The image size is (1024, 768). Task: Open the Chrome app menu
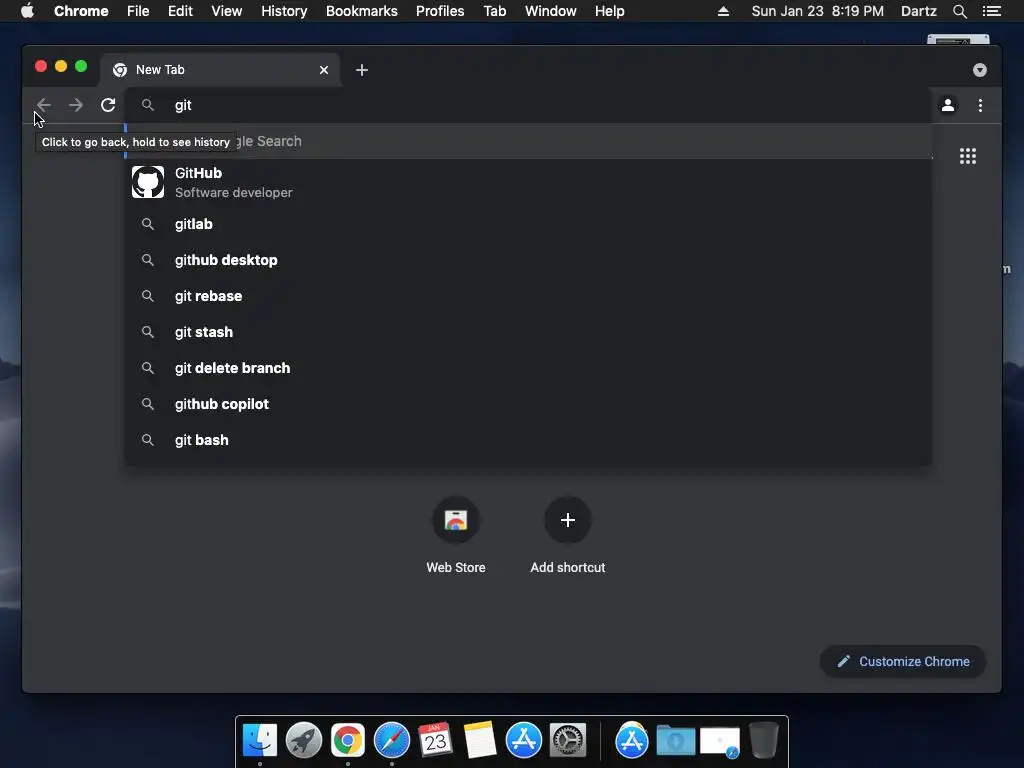[81, 11]
